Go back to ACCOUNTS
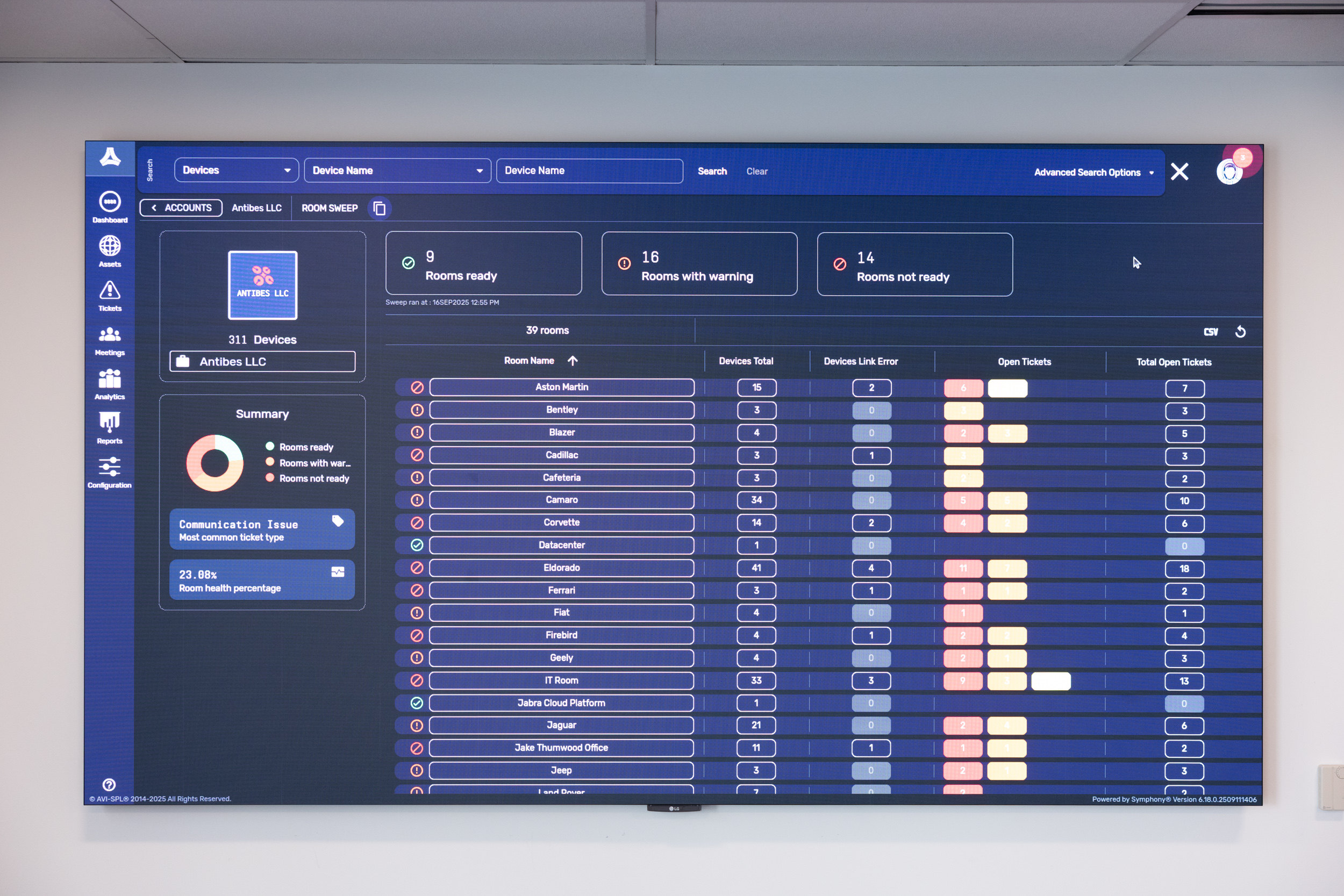This screenshot has height=896, width=1344. pos(181,208)
